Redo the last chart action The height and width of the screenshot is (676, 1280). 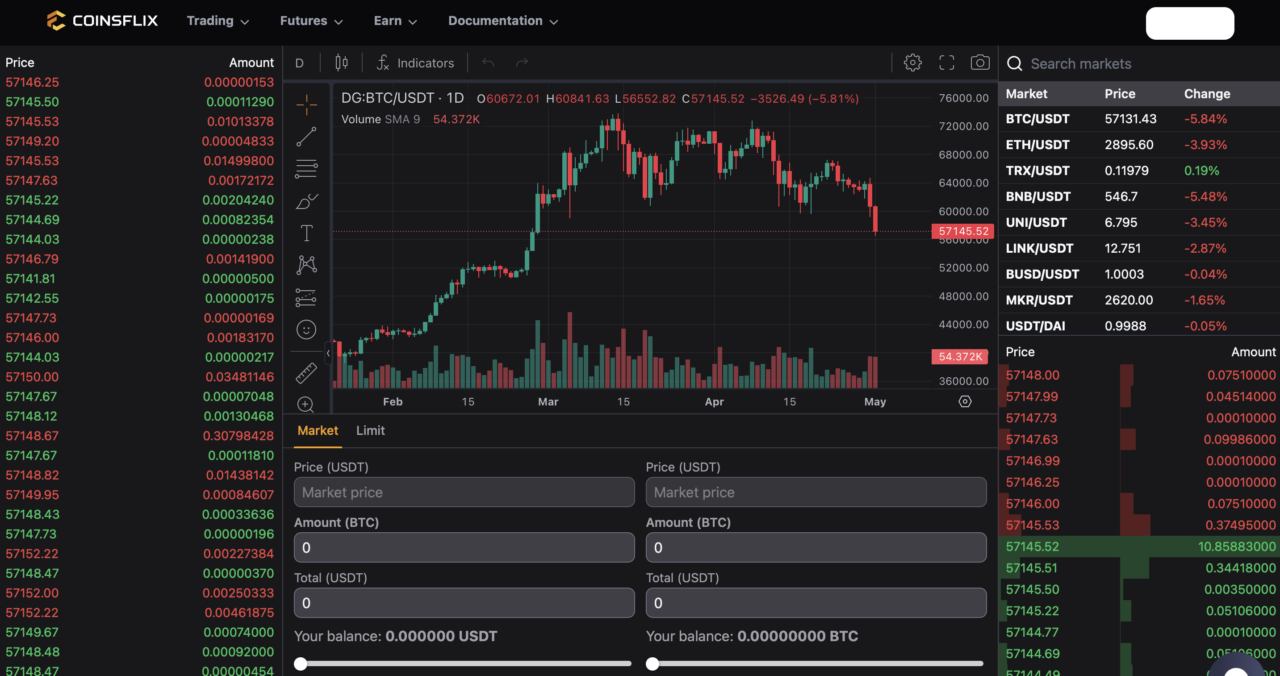[522, 63]
